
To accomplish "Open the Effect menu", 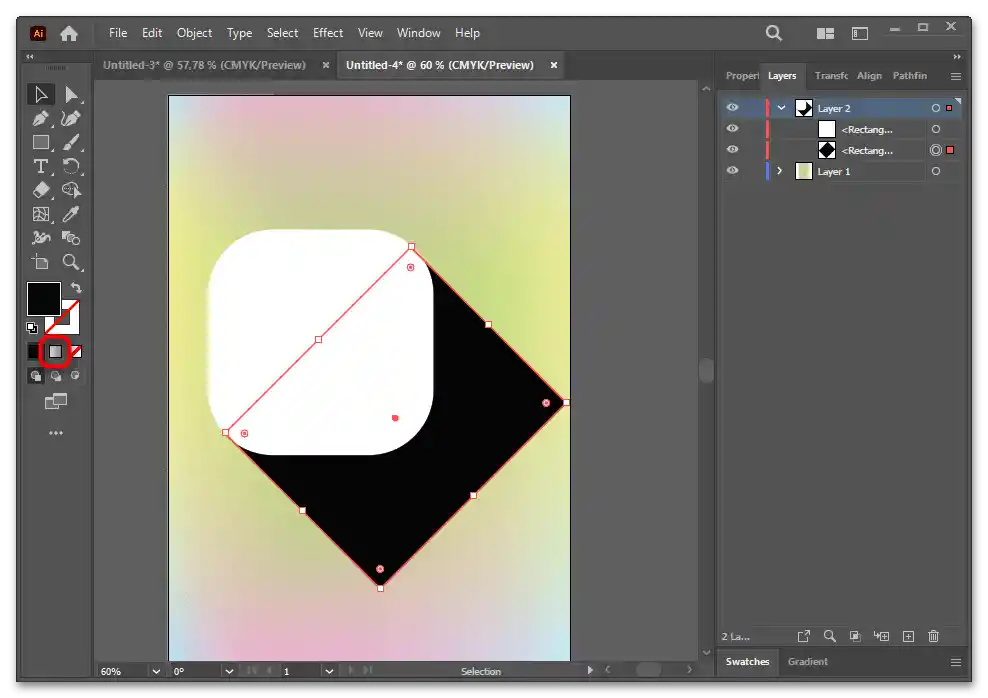I will click(328, 32).
